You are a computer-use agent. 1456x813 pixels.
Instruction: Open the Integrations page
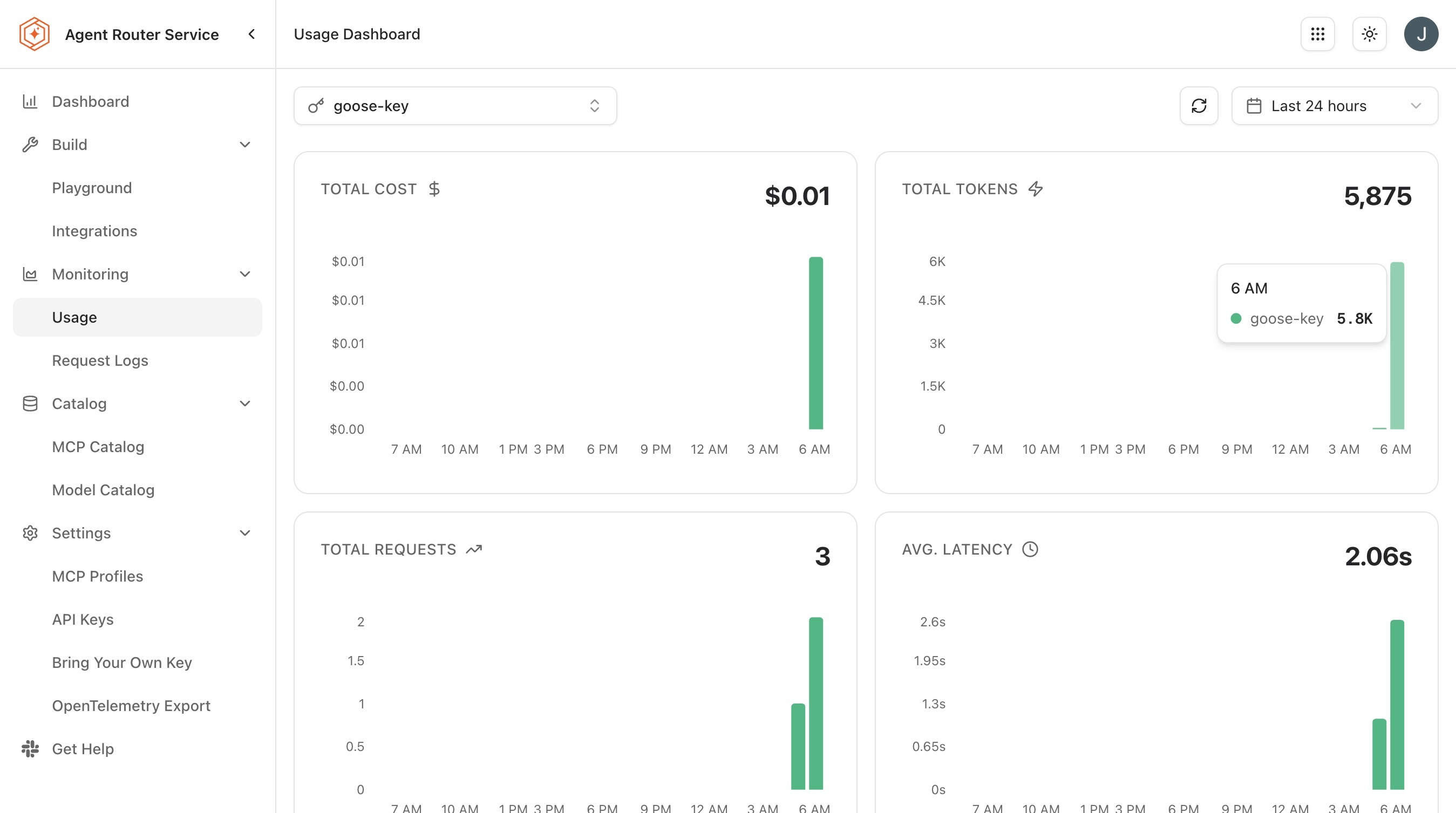[x=138, y=230]
